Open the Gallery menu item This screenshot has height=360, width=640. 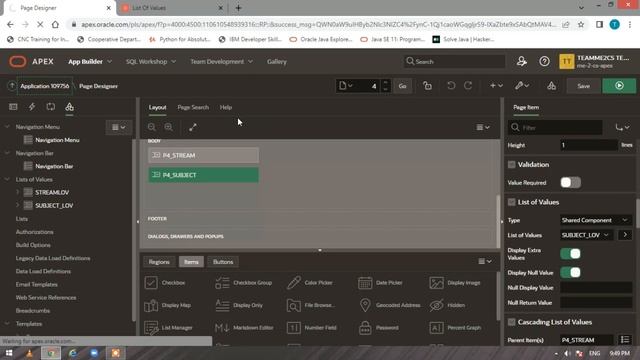(277, 62)
